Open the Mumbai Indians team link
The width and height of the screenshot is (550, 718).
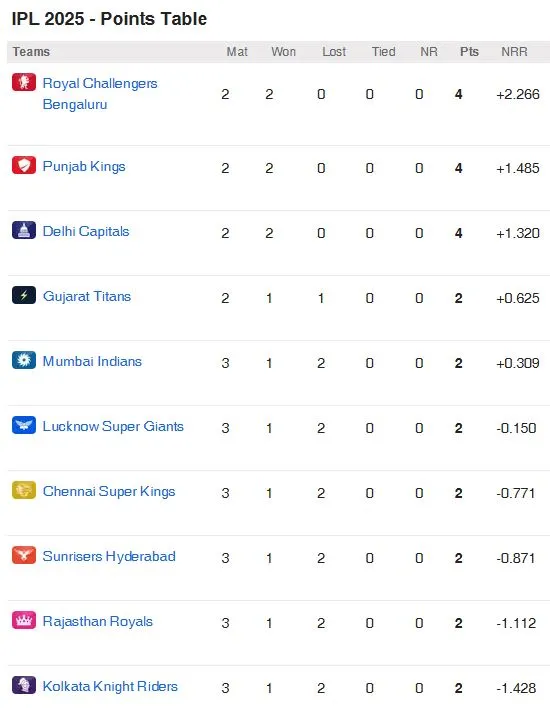[92, 361]
